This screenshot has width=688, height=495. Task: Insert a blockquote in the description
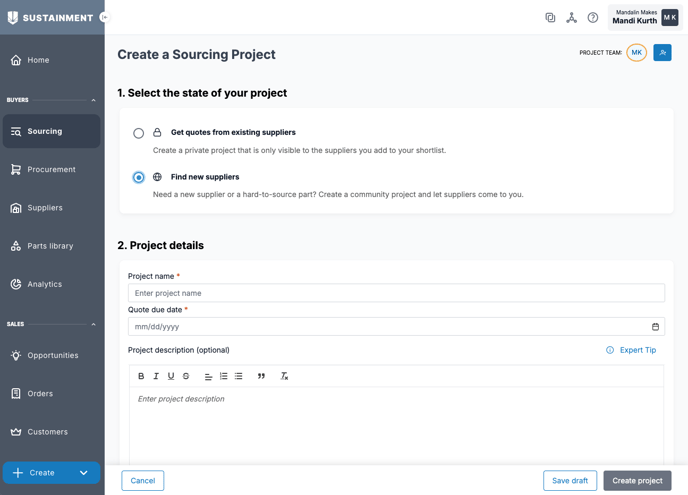(x=262, y=376)
